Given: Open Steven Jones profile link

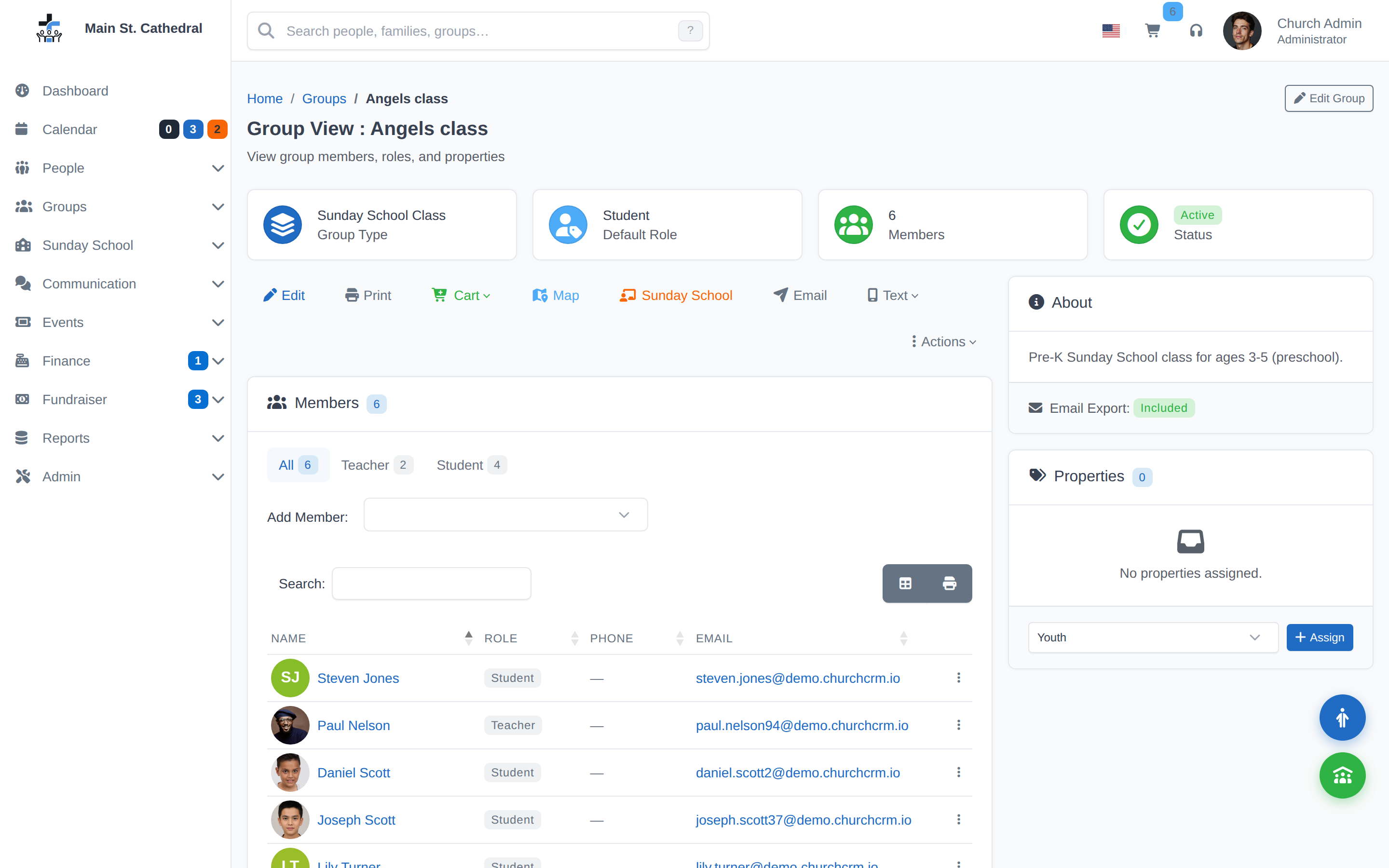Looking at the screenshot, I should [x=358, y=678].
